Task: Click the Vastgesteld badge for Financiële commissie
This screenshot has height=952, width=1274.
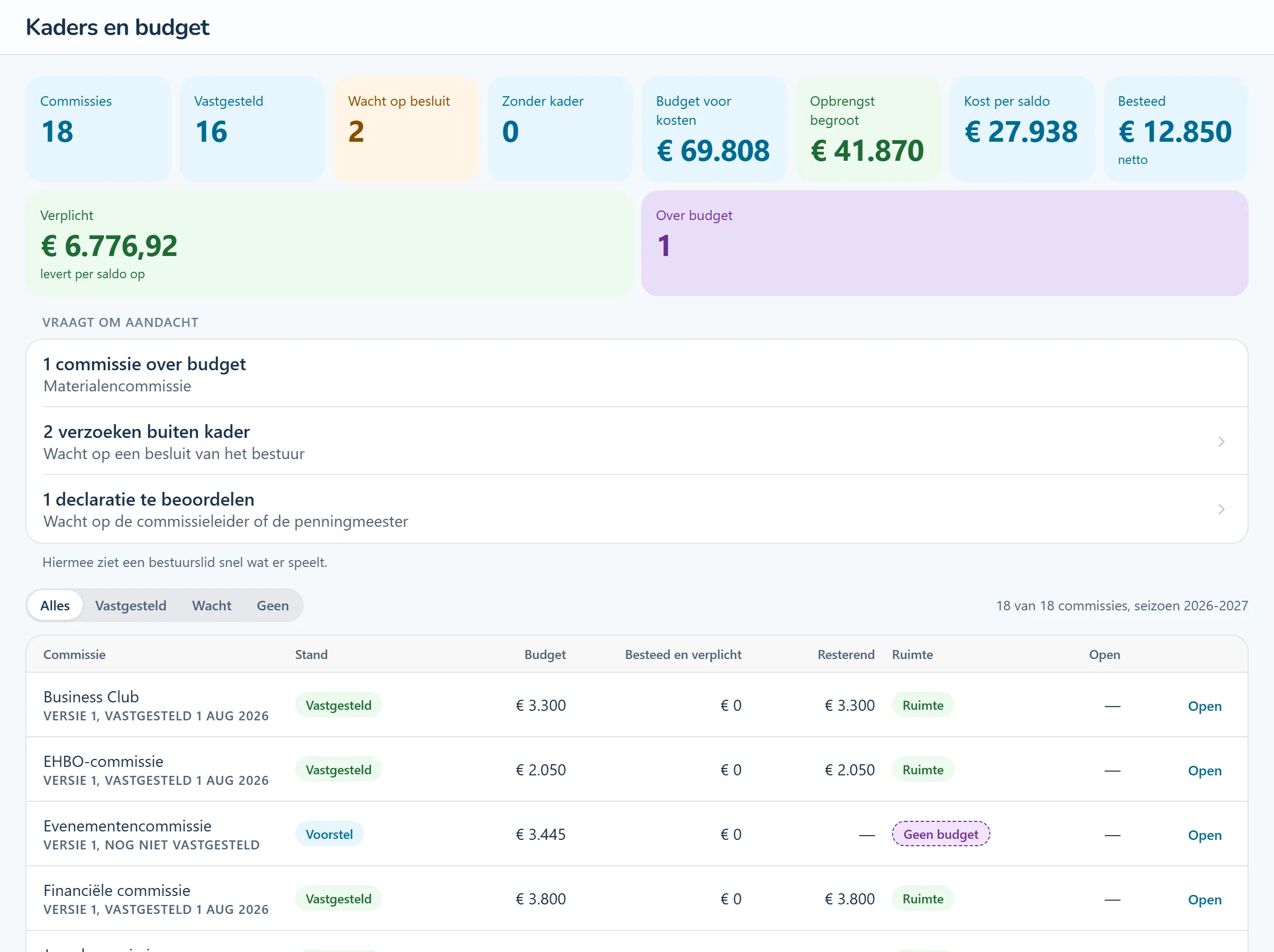Action: pos(338,899)
